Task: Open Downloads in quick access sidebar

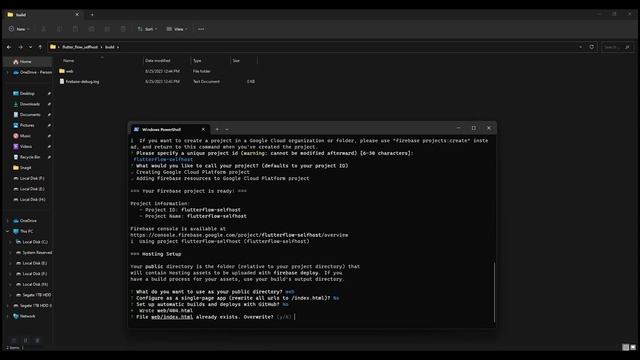Action: (x=30, y=104)
